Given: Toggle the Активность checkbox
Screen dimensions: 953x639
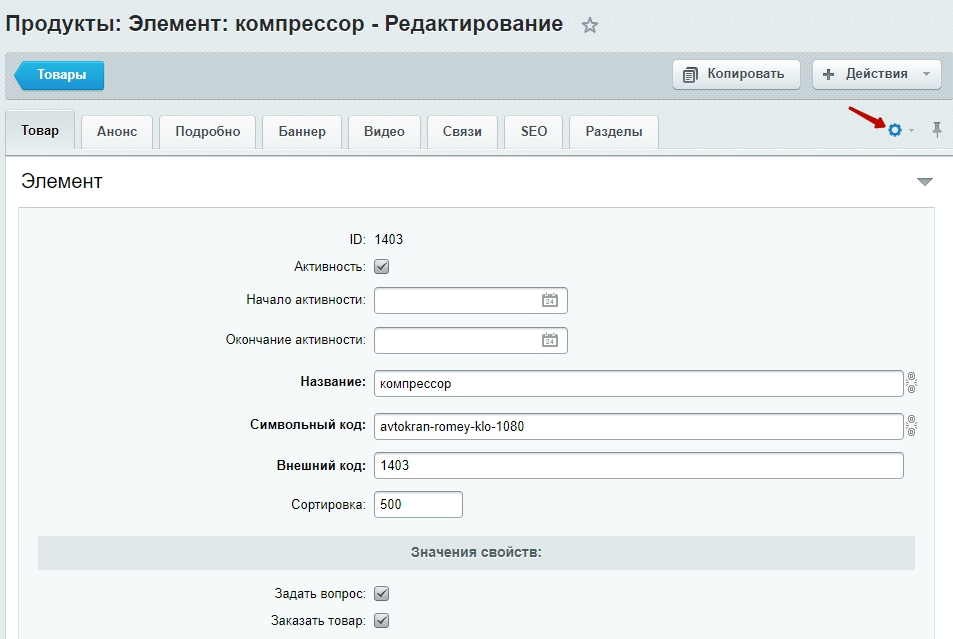Looking at the screenshot, I should click(382, 266).
